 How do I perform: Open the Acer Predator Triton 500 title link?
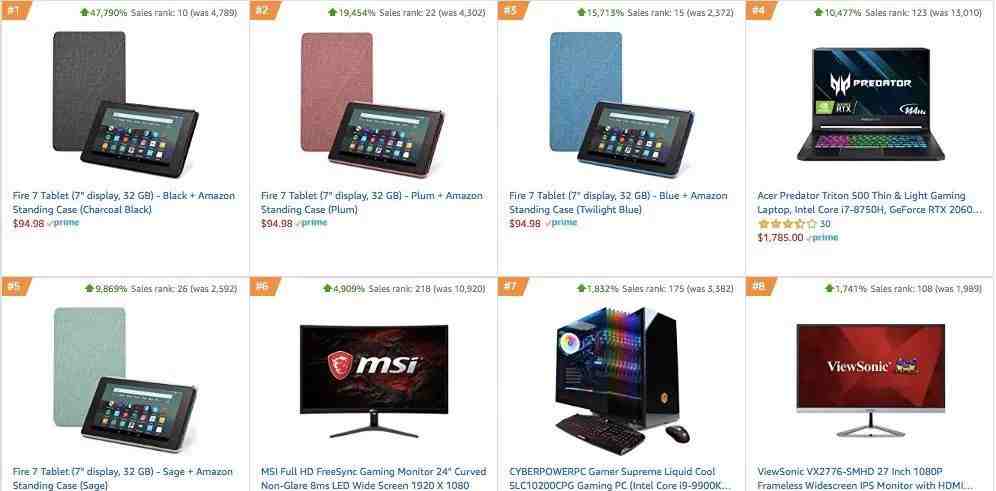869,203
